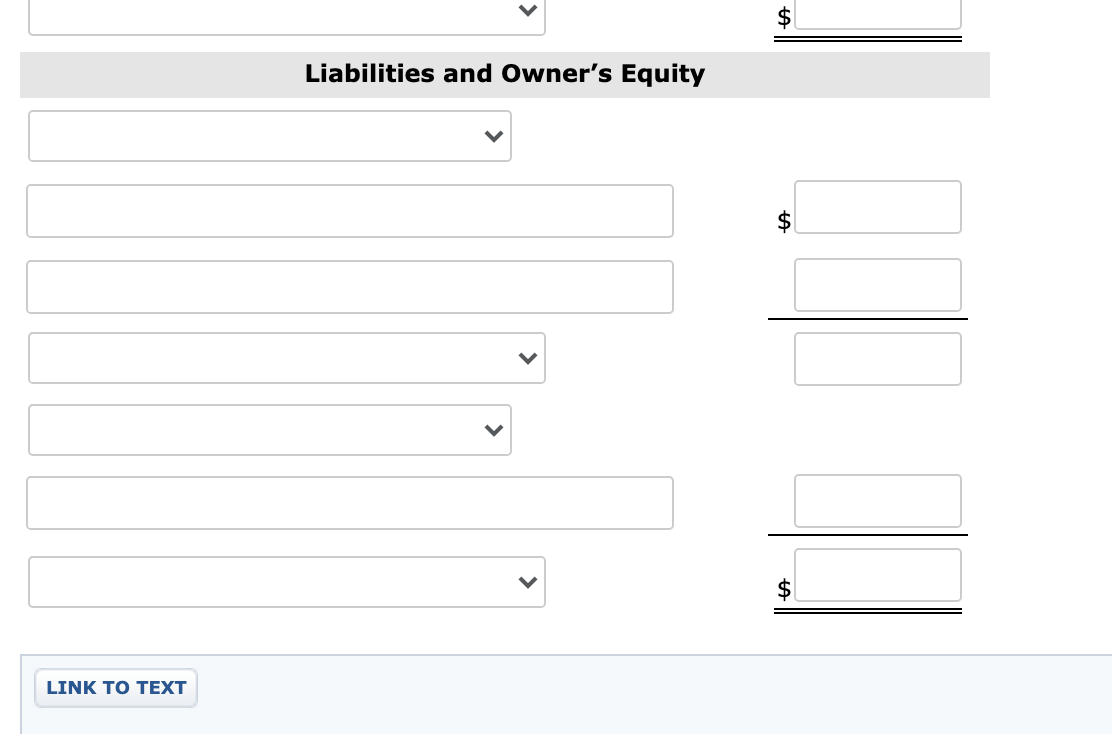
Task: Click the underlined subtotal amount field
Action: click(878, 285)
